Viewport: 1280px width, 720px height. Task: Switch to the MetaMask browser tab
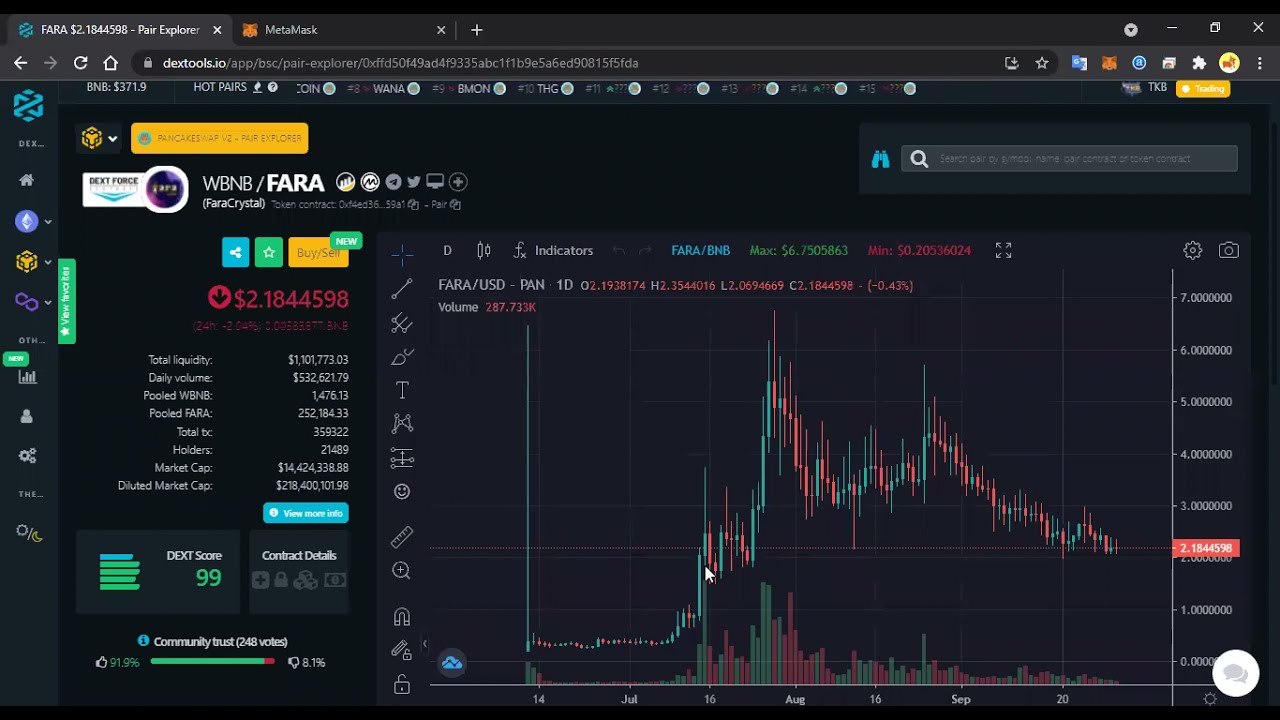coord(345,30)
